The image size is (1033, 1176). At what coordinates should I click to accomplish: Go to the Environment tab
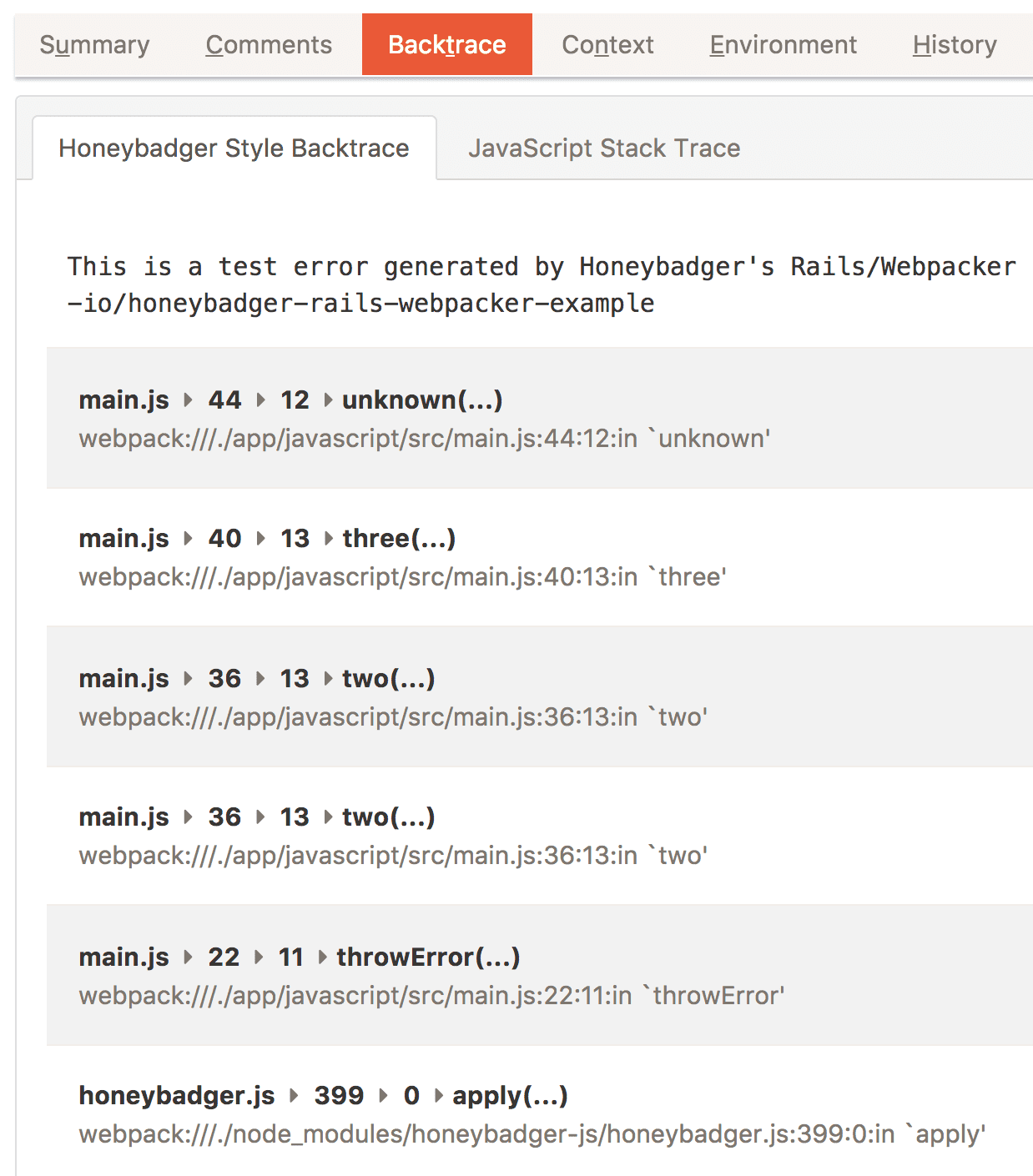click(783, 45)
